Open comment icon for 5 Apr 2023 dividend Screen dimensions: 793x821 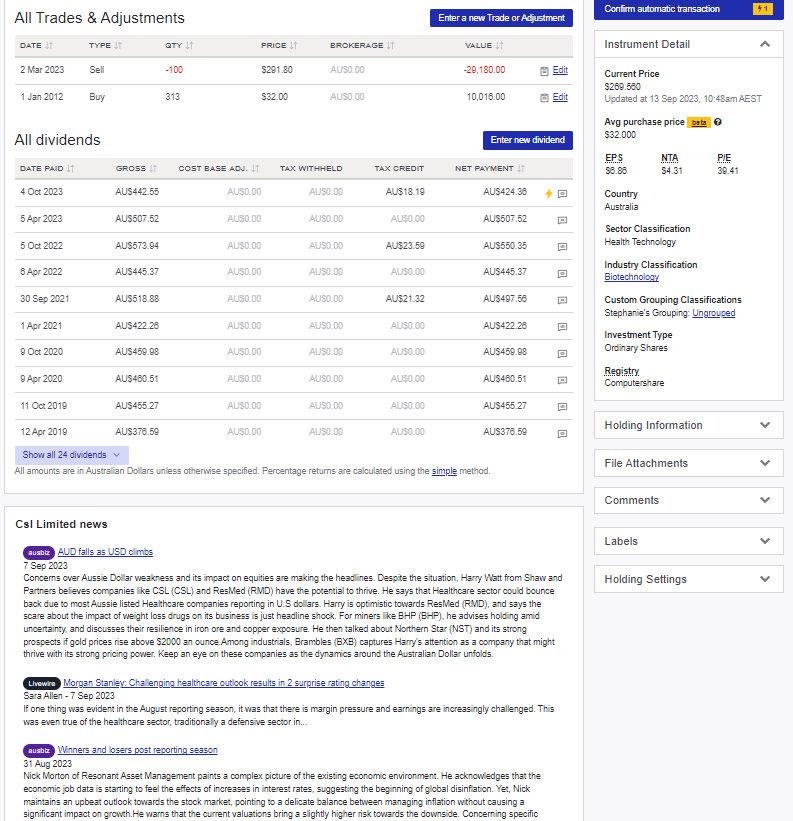tap(562, 220)
